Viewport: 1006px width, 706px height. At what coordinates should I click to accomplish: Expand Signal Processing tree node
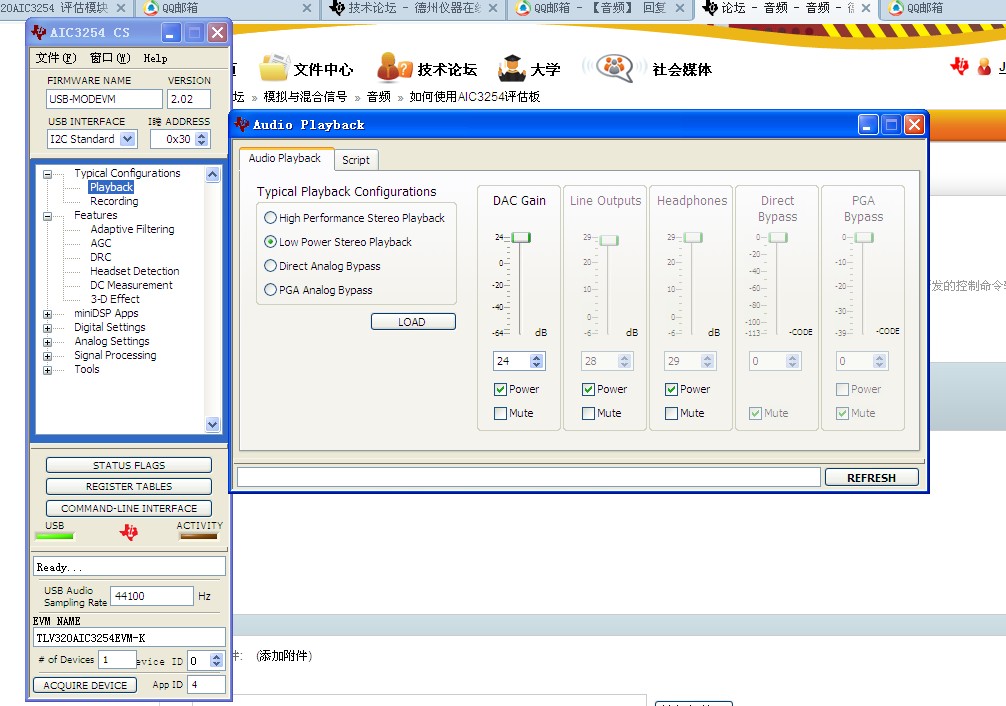pos(47,356)
